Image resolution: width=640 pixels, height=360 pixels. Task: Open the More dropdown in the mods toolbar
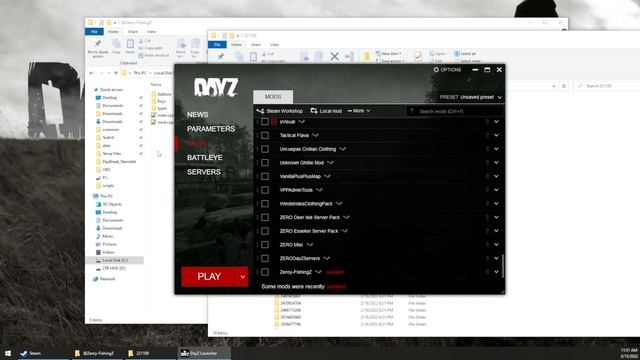[x=359, y=111]
